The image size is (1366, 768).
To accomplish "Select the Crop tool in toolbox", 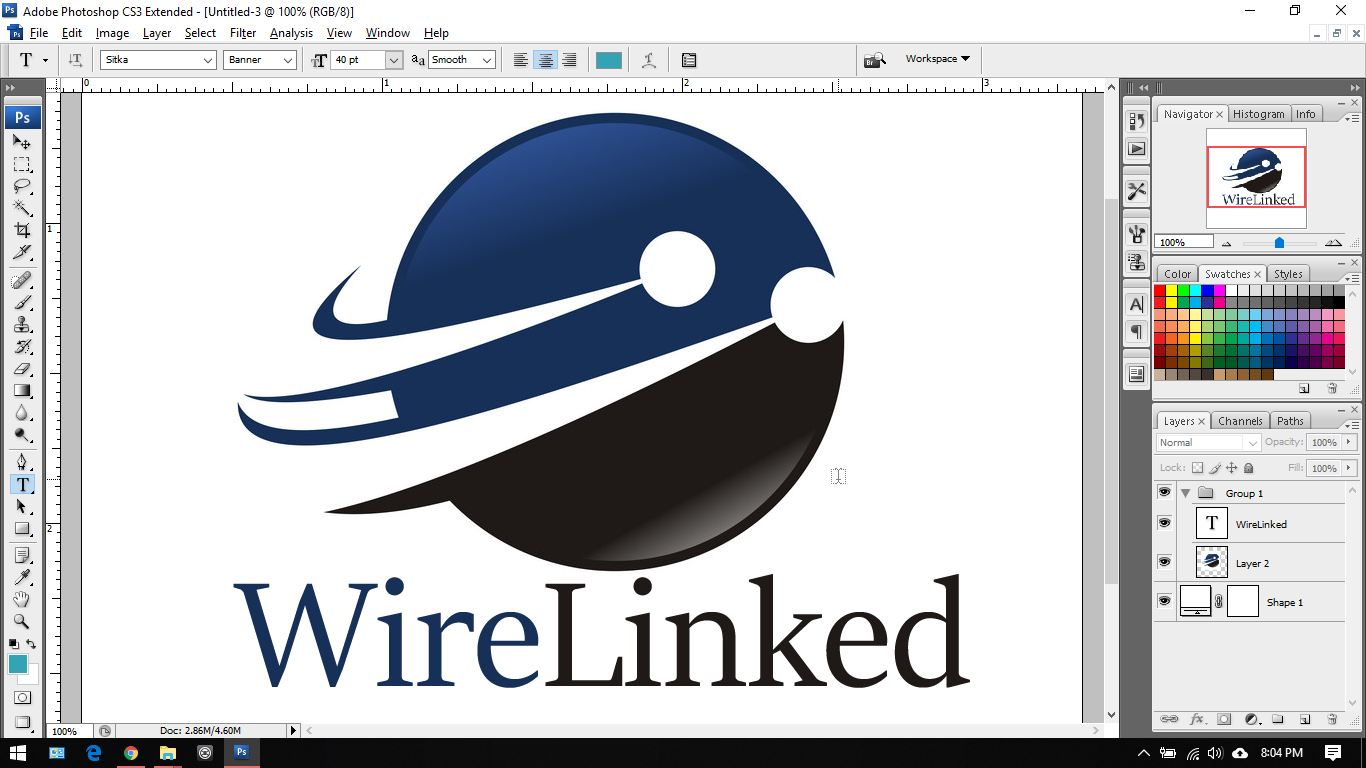I will [x=22, y=231].
